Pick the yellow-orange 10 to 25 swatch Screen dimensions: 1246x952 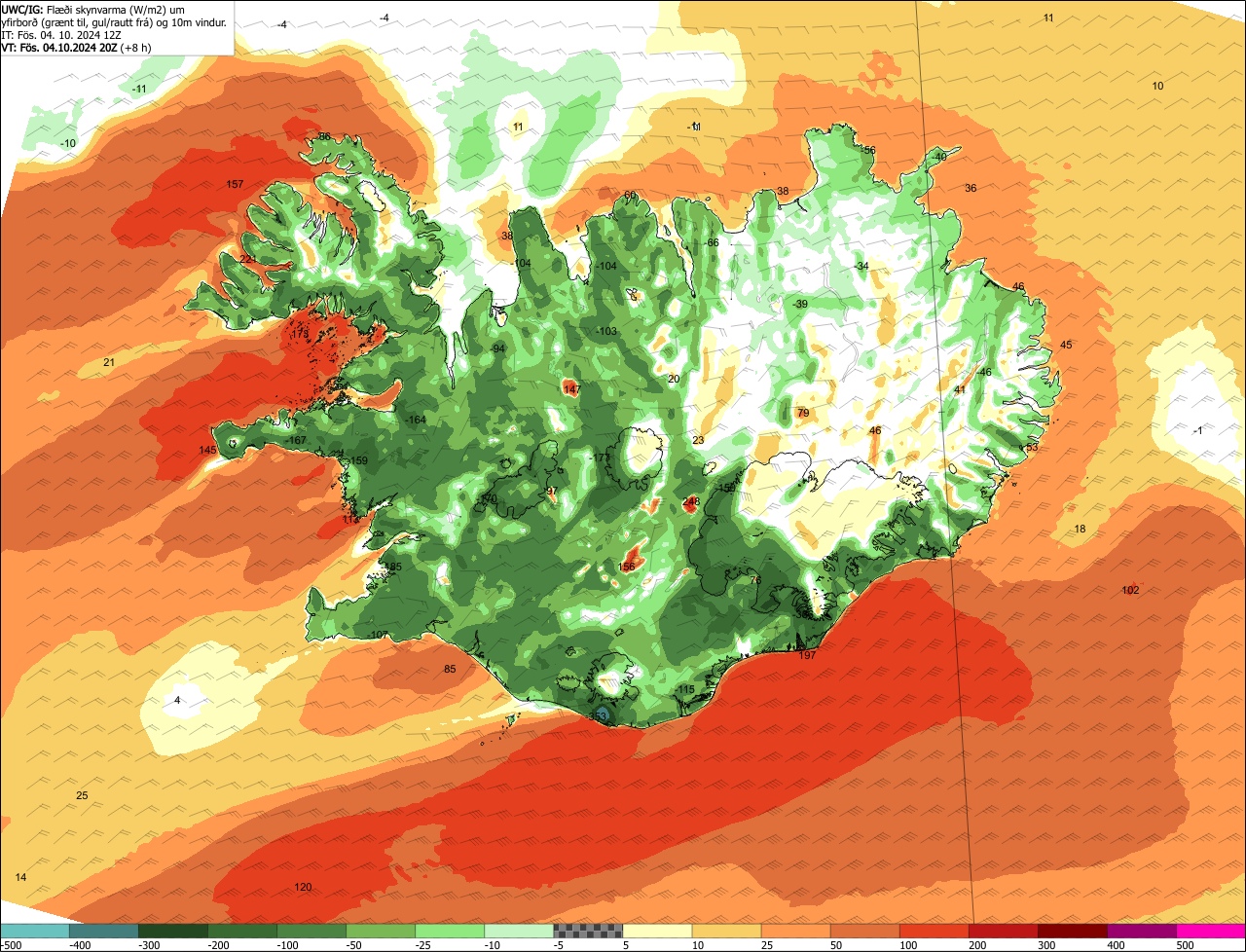click(x=726, y=931)
